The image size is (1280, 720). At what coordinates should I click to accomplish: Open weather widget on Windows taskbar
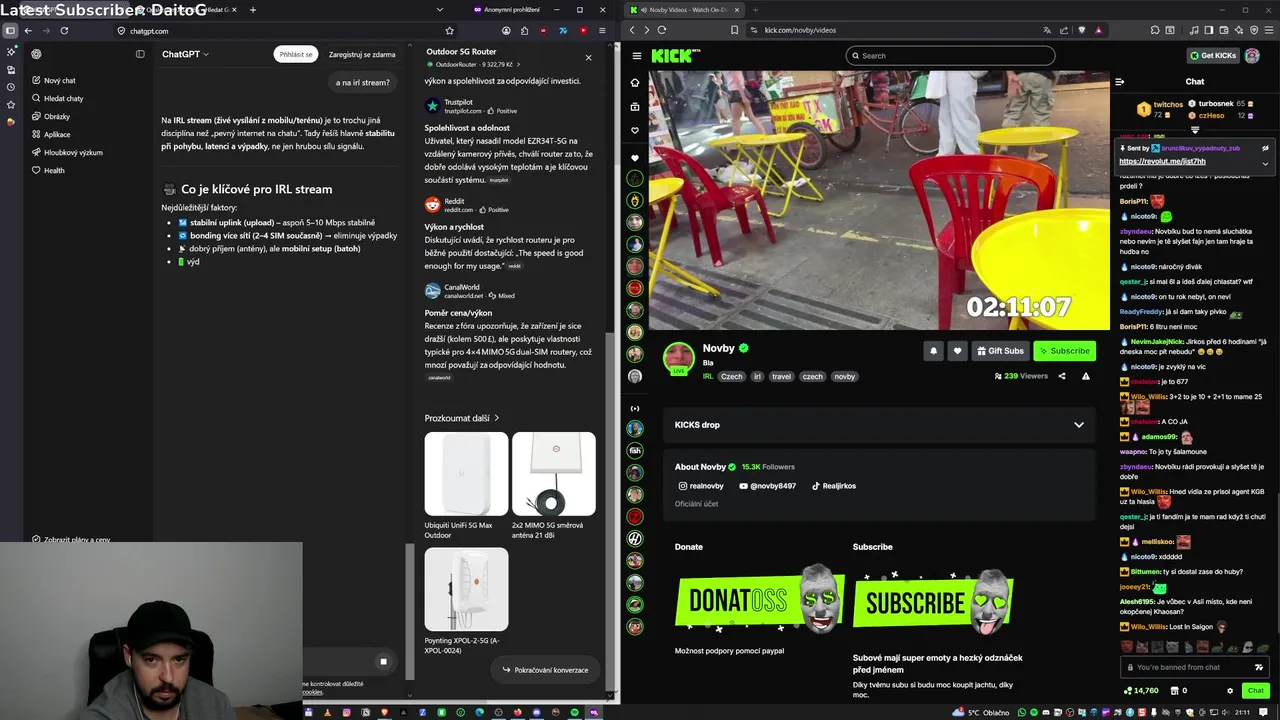click(981, 713)
